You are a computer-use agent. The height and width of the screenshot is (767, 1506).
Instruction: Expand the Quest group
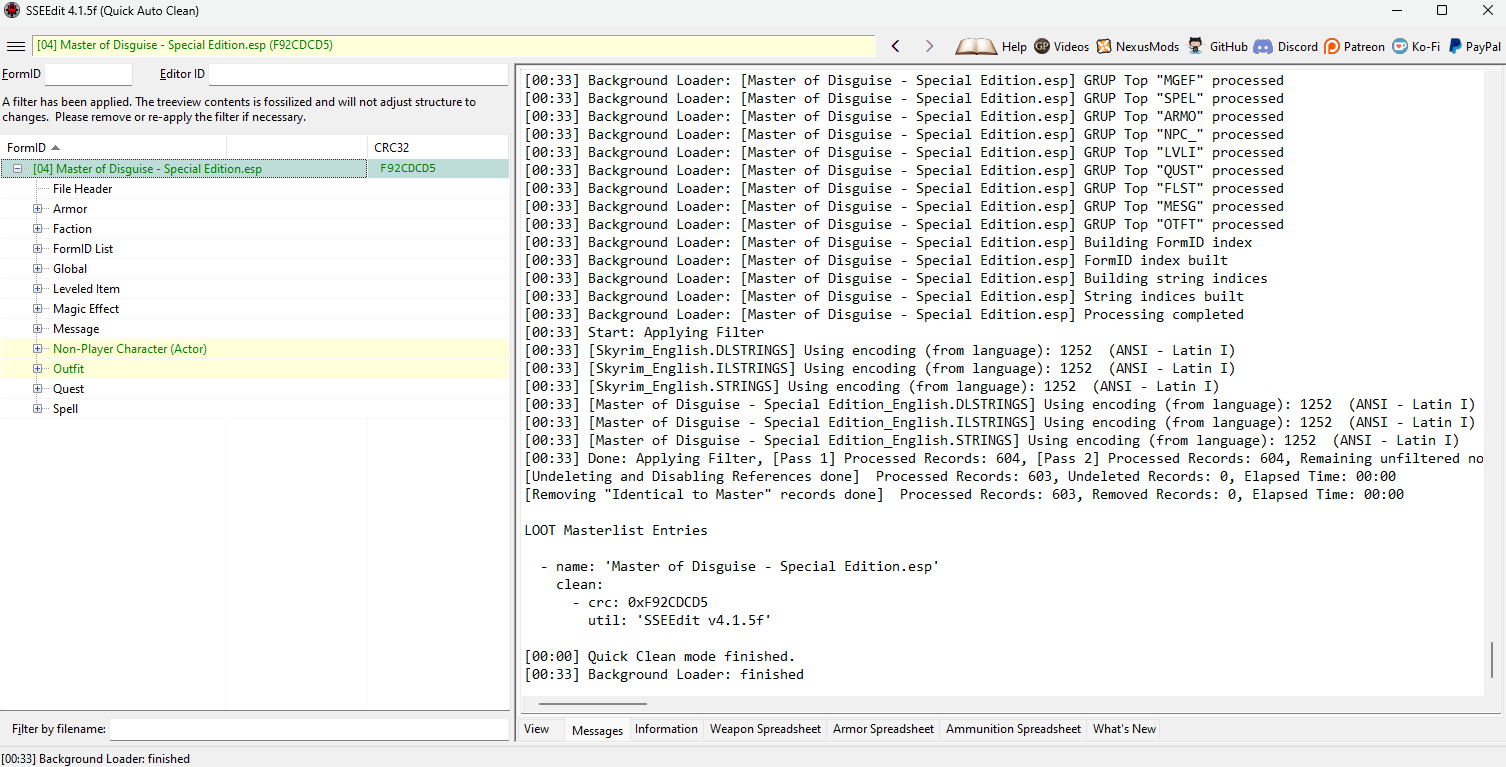(x=38, y=389)
